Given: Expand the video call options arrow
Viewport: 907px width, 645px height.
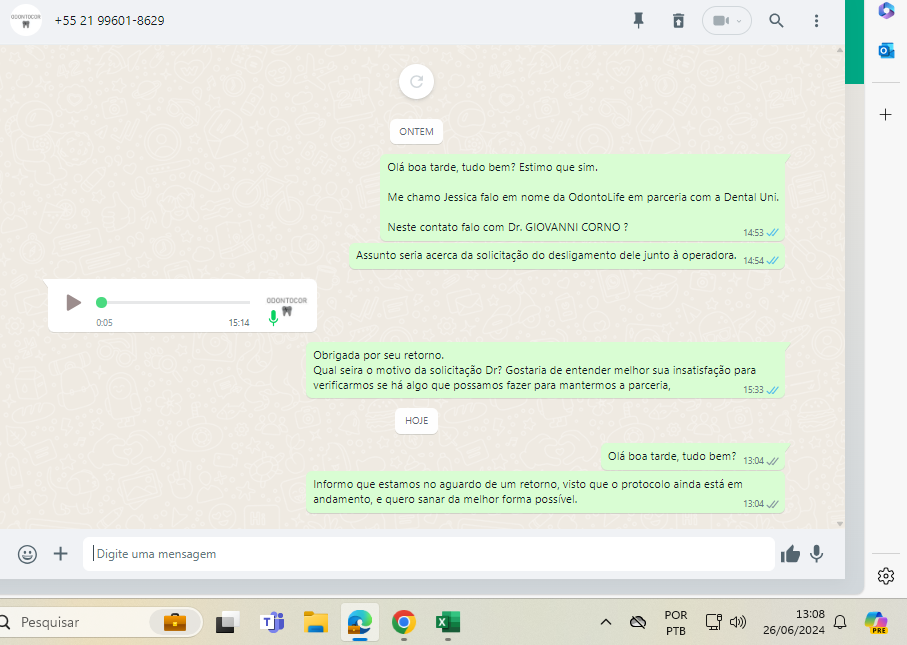Looking at the screenshot, I should pyautogui.click(x=739, y=21).
